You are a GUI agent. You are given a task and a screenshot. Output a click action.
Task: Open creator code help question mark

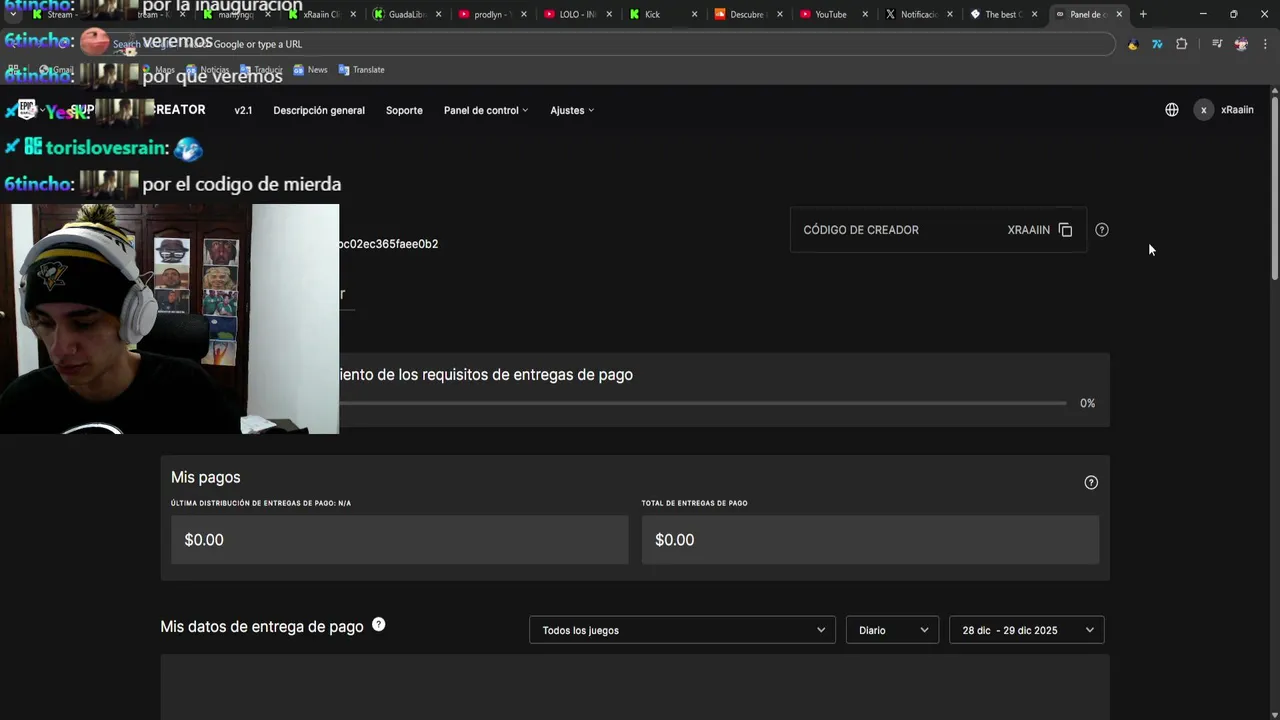pos(1102,230)
